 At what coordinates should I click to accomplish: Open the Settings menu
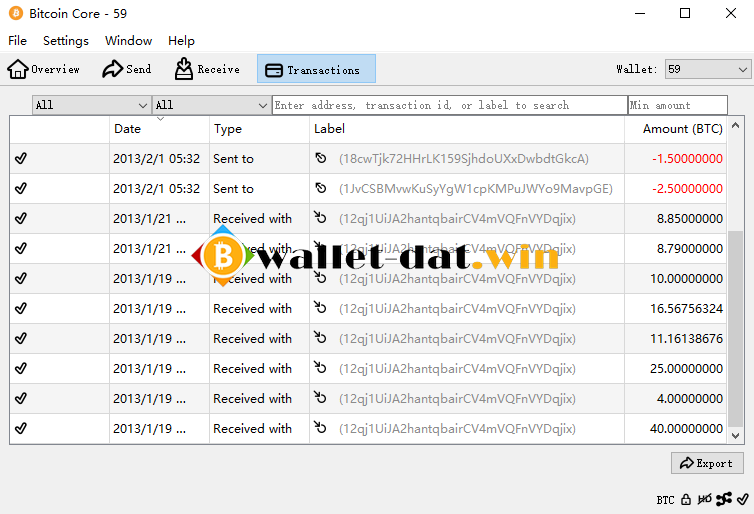[66, 41]
